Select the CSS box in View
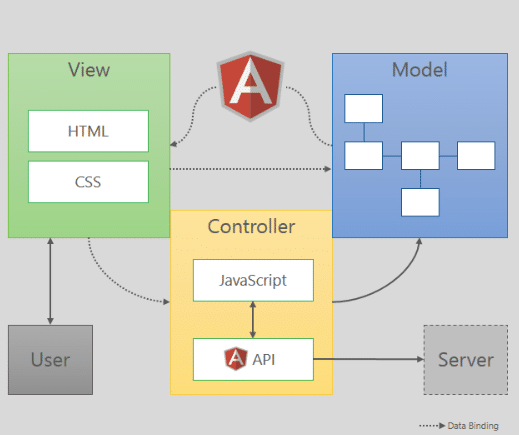 coord(88,182)
